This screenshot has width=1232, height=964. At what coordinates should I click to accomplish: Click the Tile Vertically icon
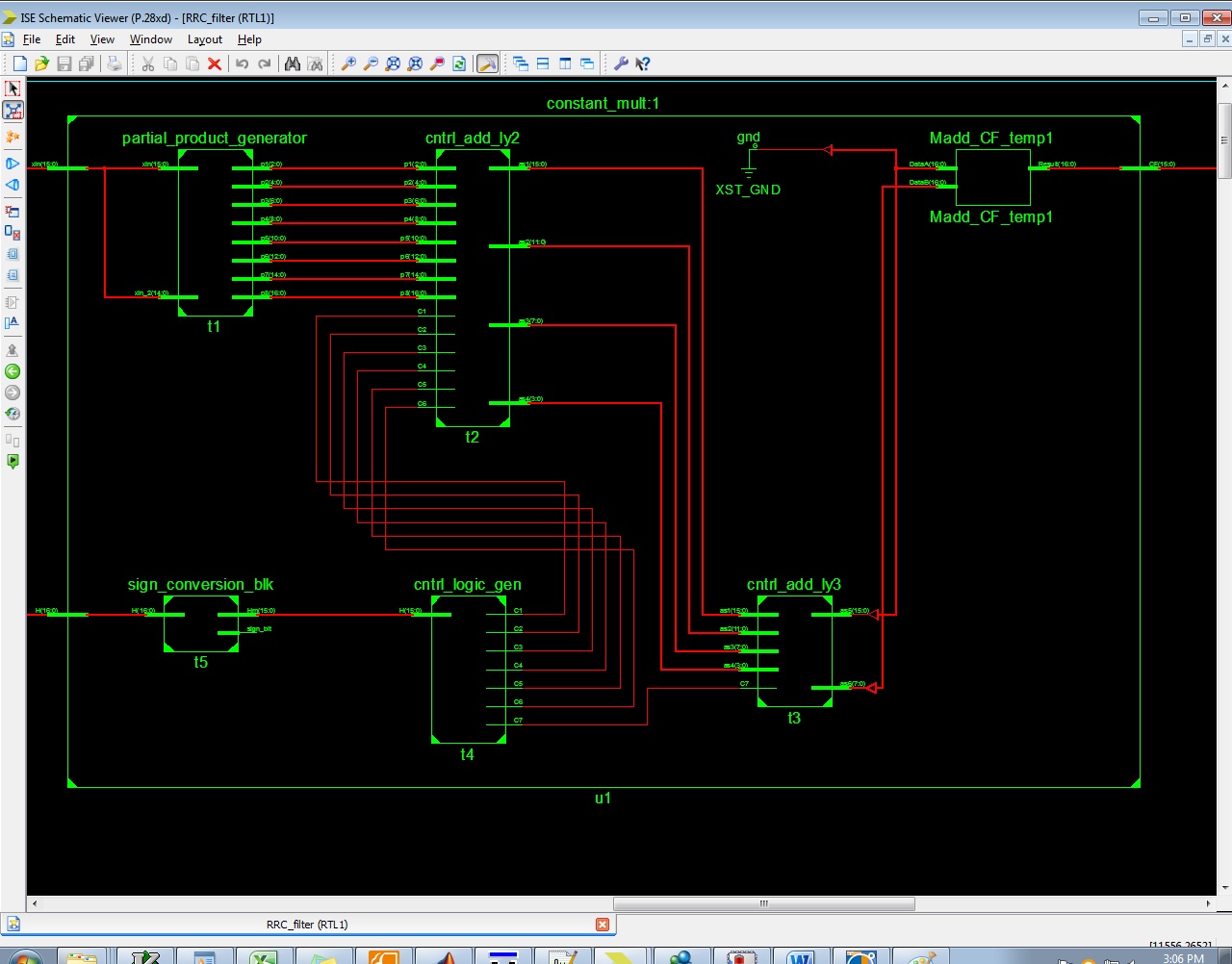pos(565,63)
